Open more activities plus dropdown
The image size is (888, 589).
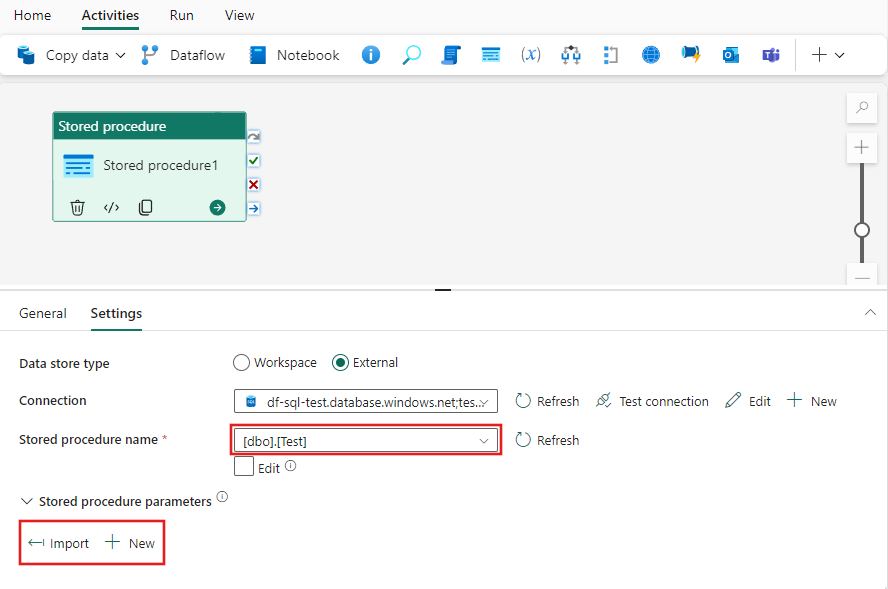[828, 55]
